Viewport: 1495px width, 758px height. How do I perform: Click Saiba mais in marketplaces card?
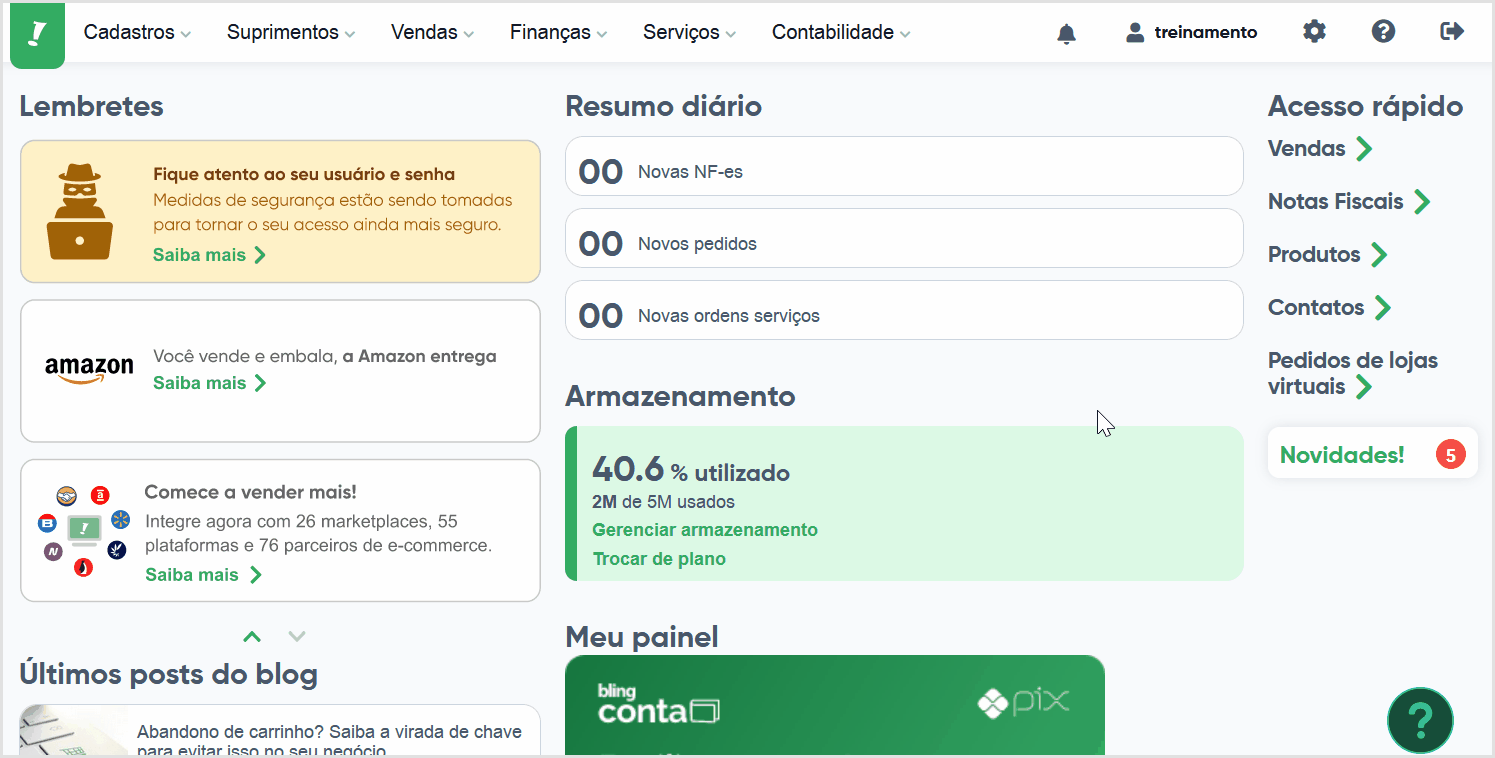(203, 575)
